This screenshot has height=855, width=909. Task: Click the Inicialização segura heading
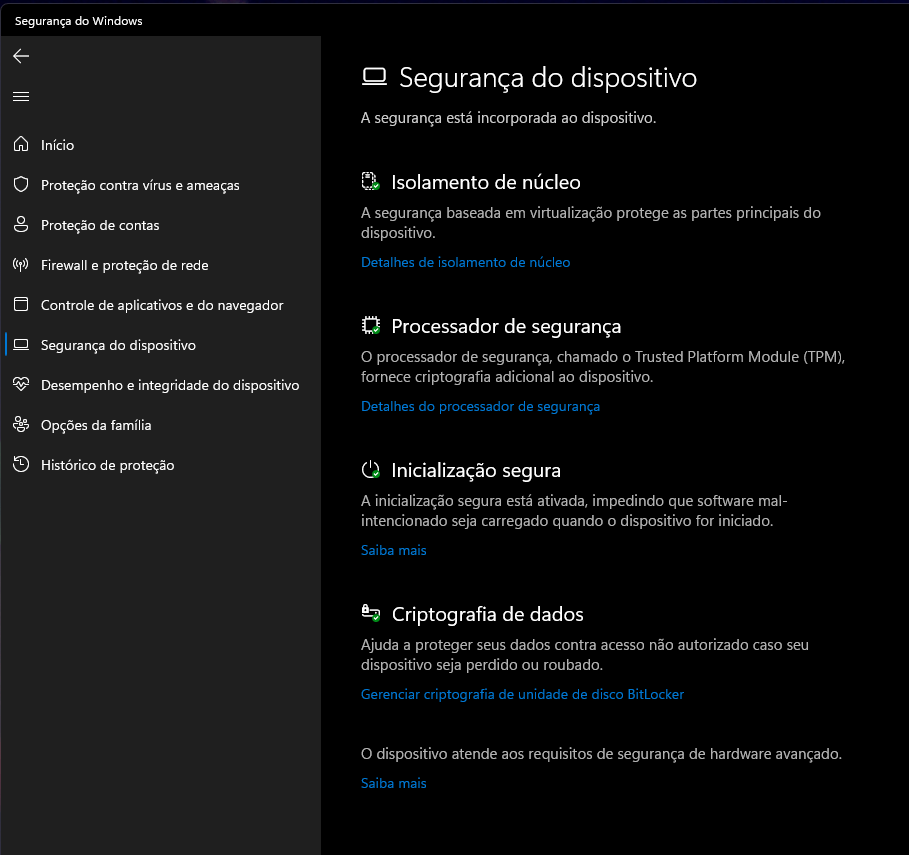(x=476, y=470)
